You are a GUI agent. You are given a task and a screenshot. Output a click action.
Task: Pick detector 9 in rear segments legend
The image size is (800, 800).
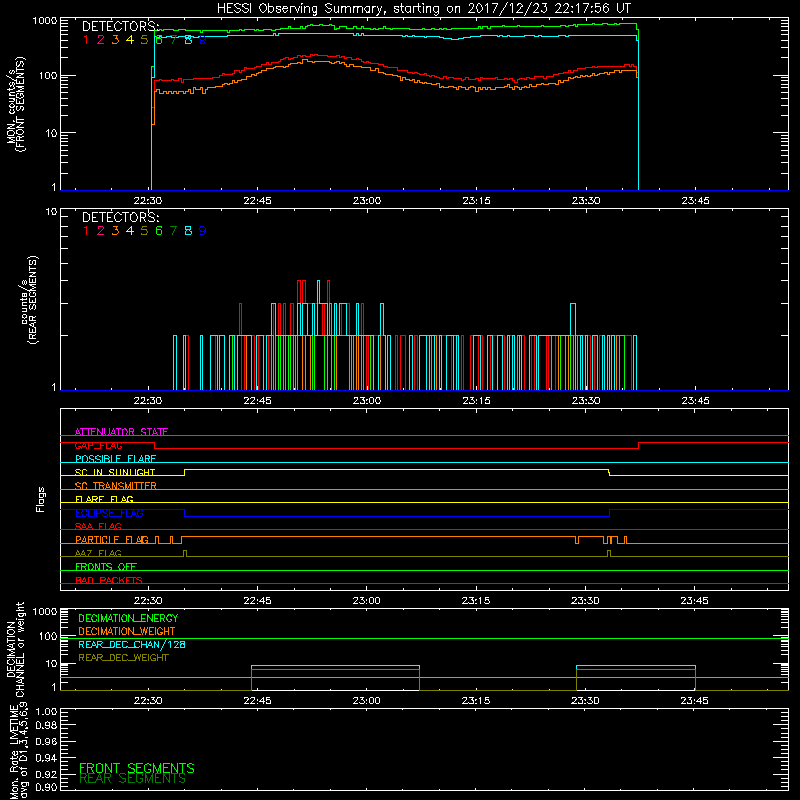[x=203, y=231]
